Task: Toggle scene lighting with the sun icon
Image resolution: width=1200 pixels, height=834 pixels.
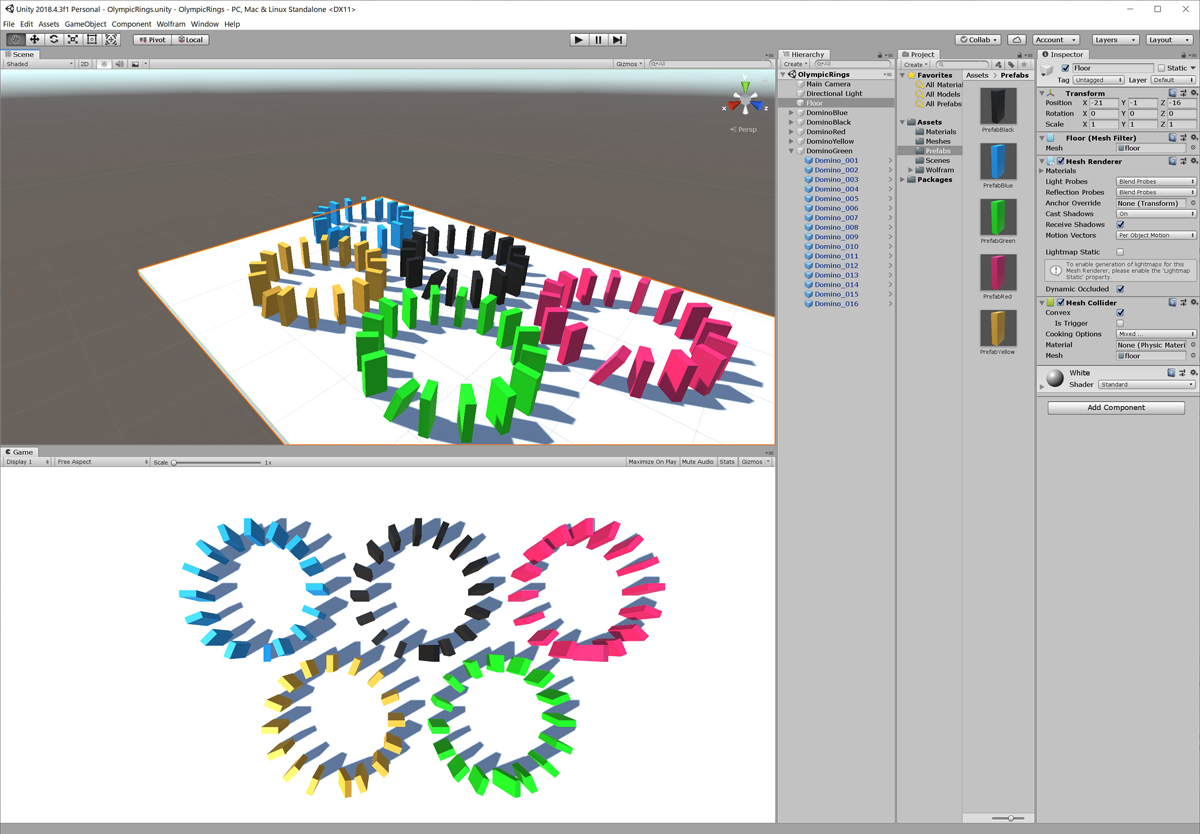Action: point(103,64)
